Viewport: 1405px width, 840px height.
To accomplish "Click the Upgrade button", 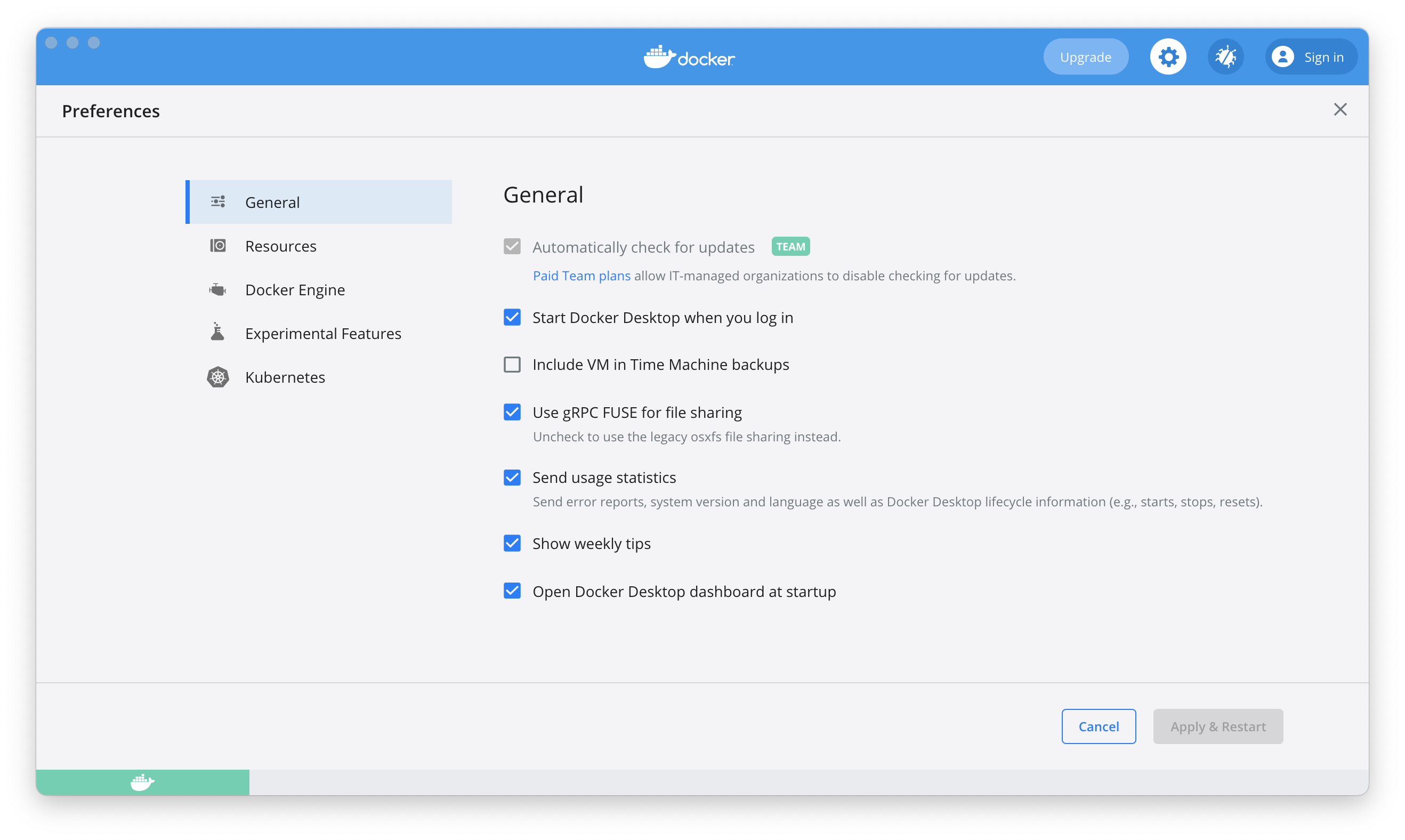I will click(x=1085, y=56).
